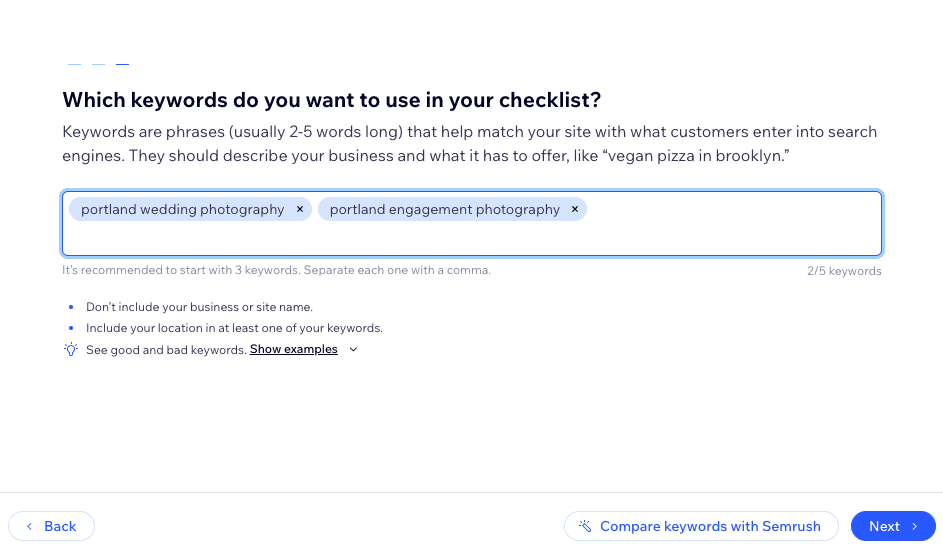Select the second progress step indicator
Viewport: 943px width, 554px height.
[99, 64]
